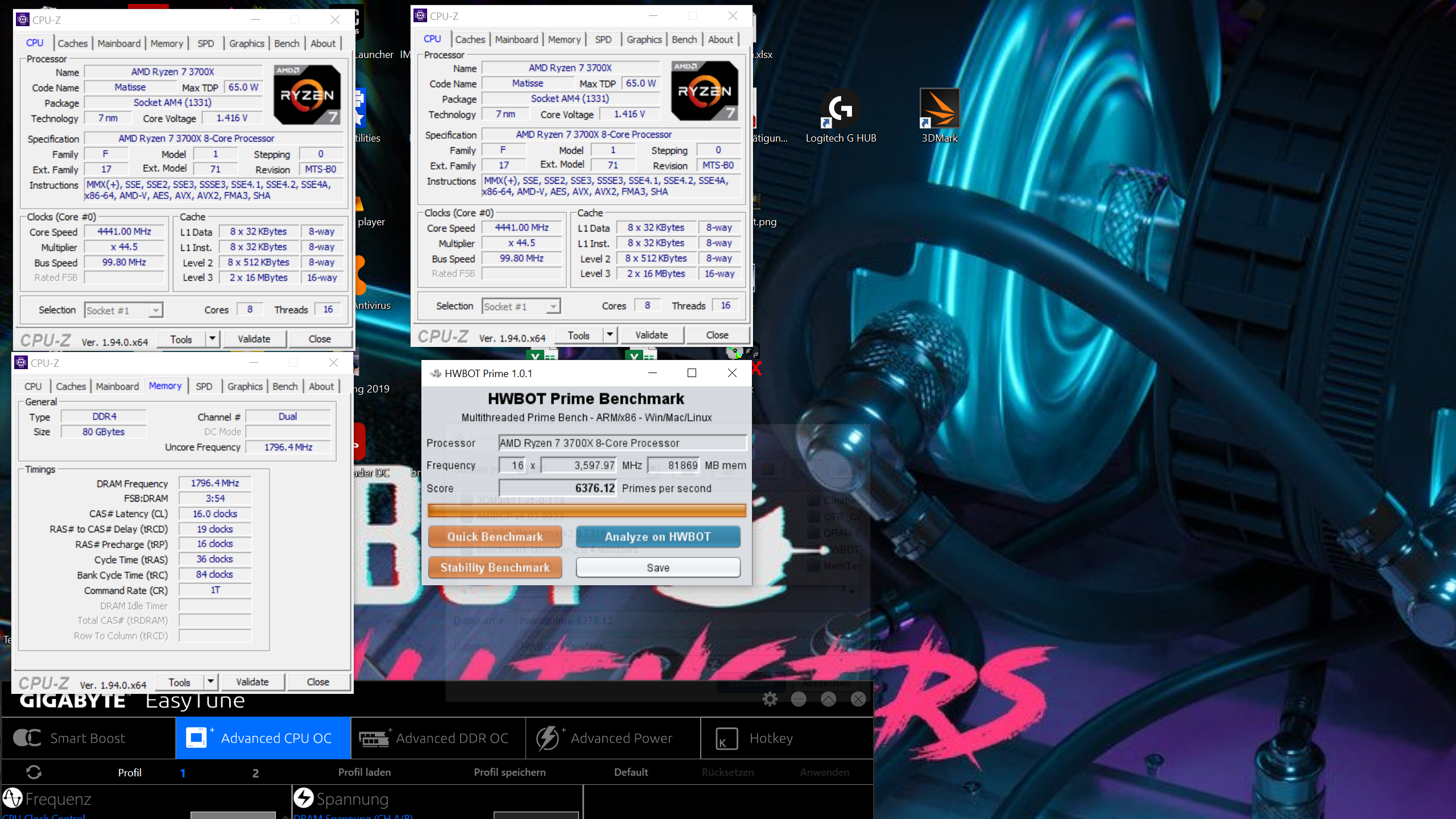Open Graphics tab in CPU-Z above HWBOT

tap(644, 39)
